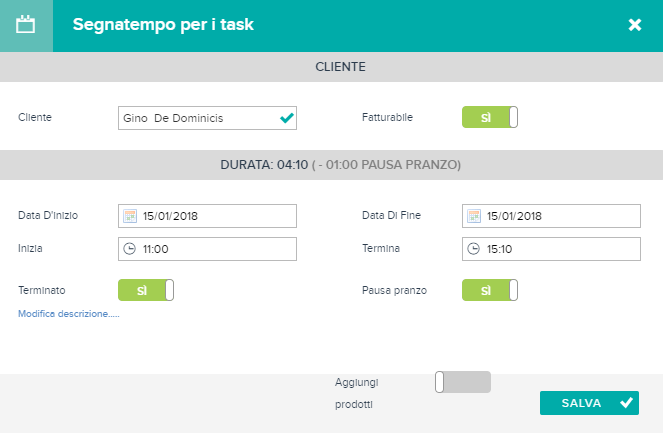The image size is (663, 433).
Task: Click the SALVA button
Action: click(589, 403)
